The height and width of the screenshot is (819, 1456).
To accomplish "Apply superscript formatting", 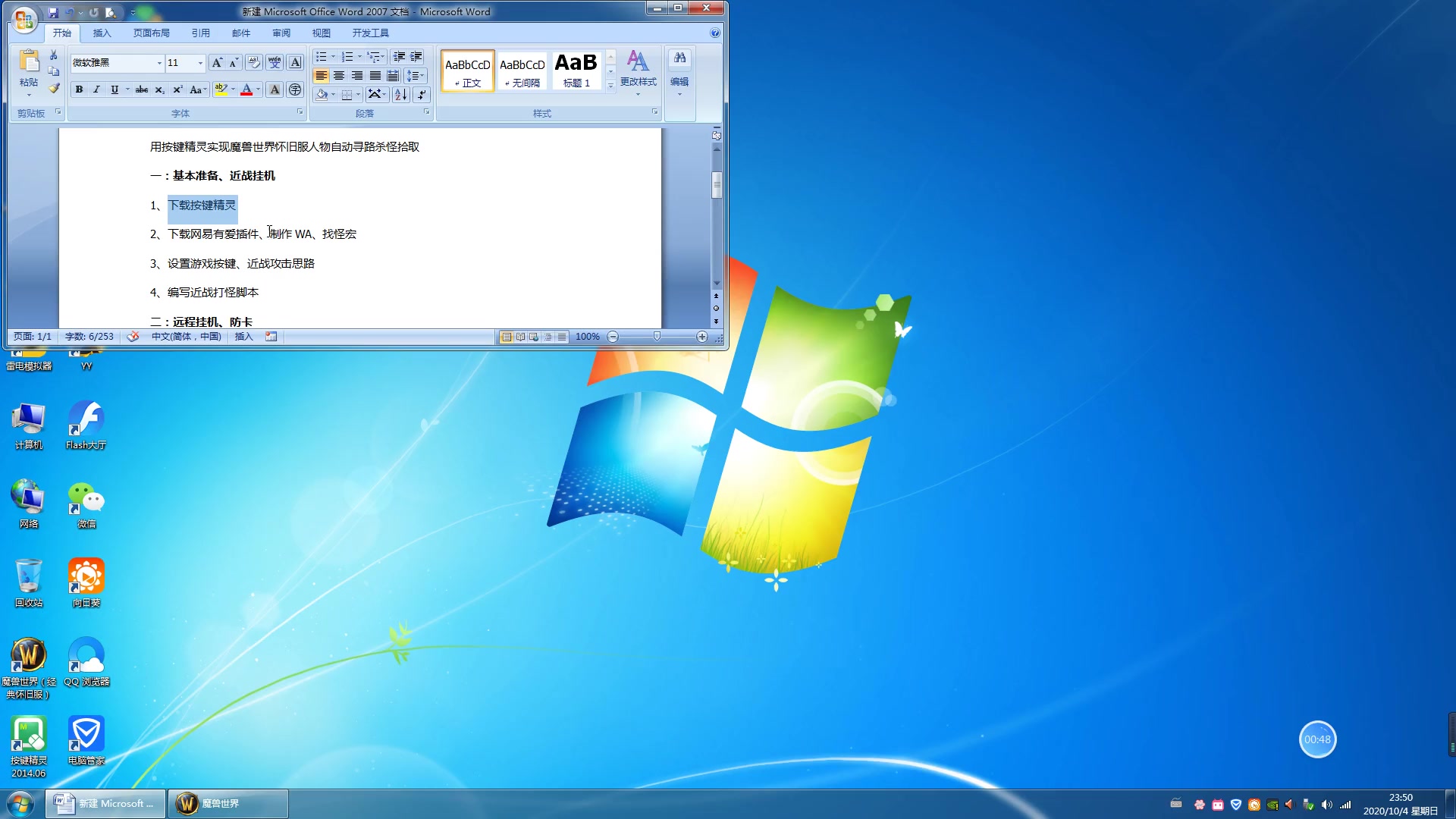I will click(177, 89).
